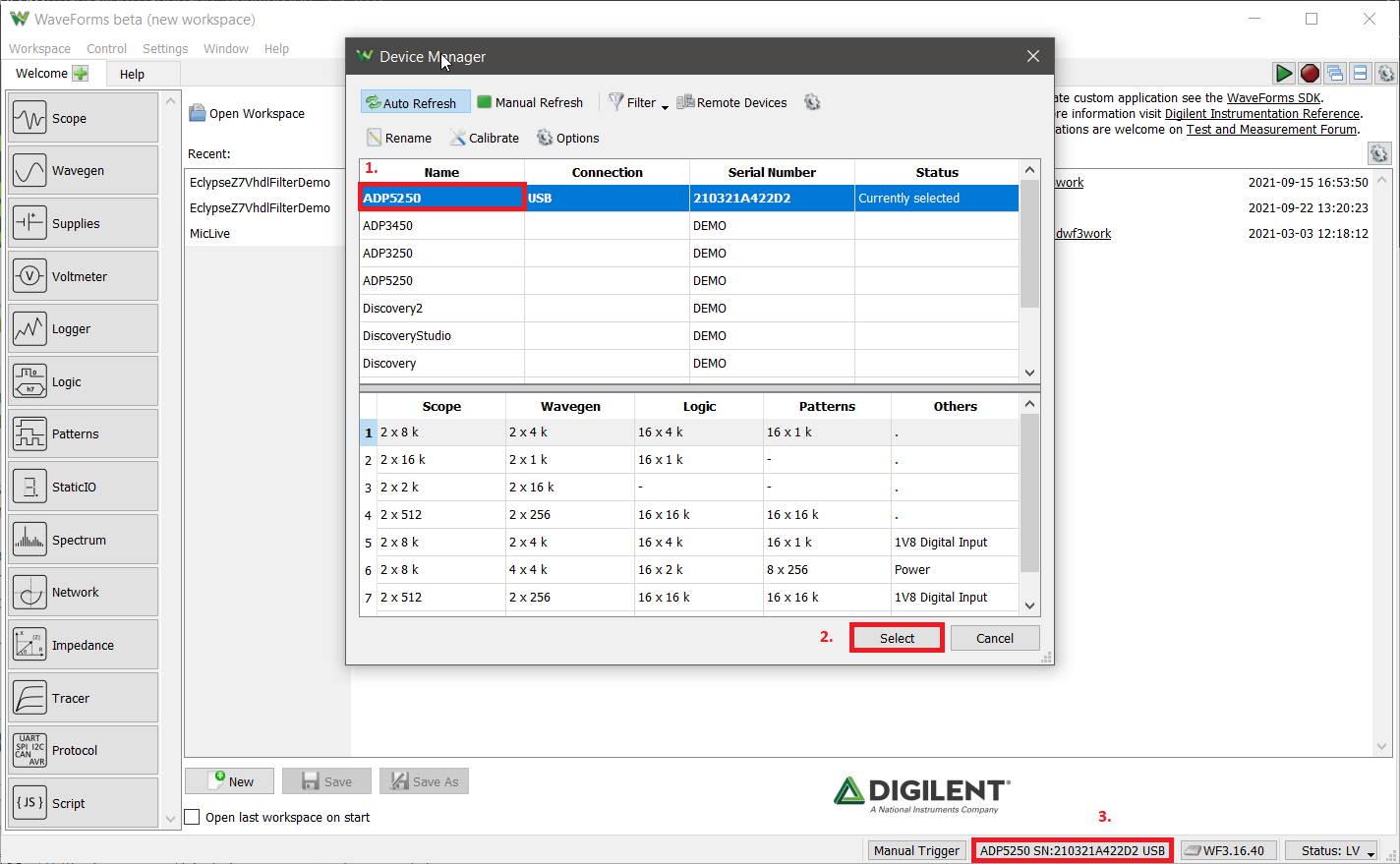Image resolution: width=1400 pixels, height=864 pixels.
Task: Open the Tracer instrument
Action: click(x=83, y=698)
